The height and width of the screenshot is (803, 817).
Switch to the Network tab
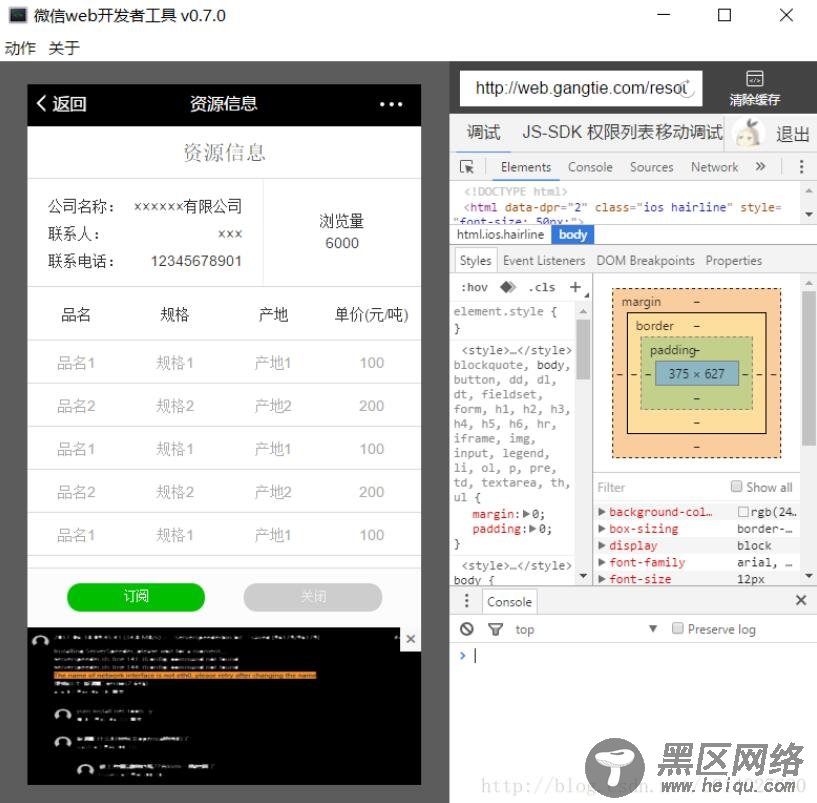click(x=714, y=167)
